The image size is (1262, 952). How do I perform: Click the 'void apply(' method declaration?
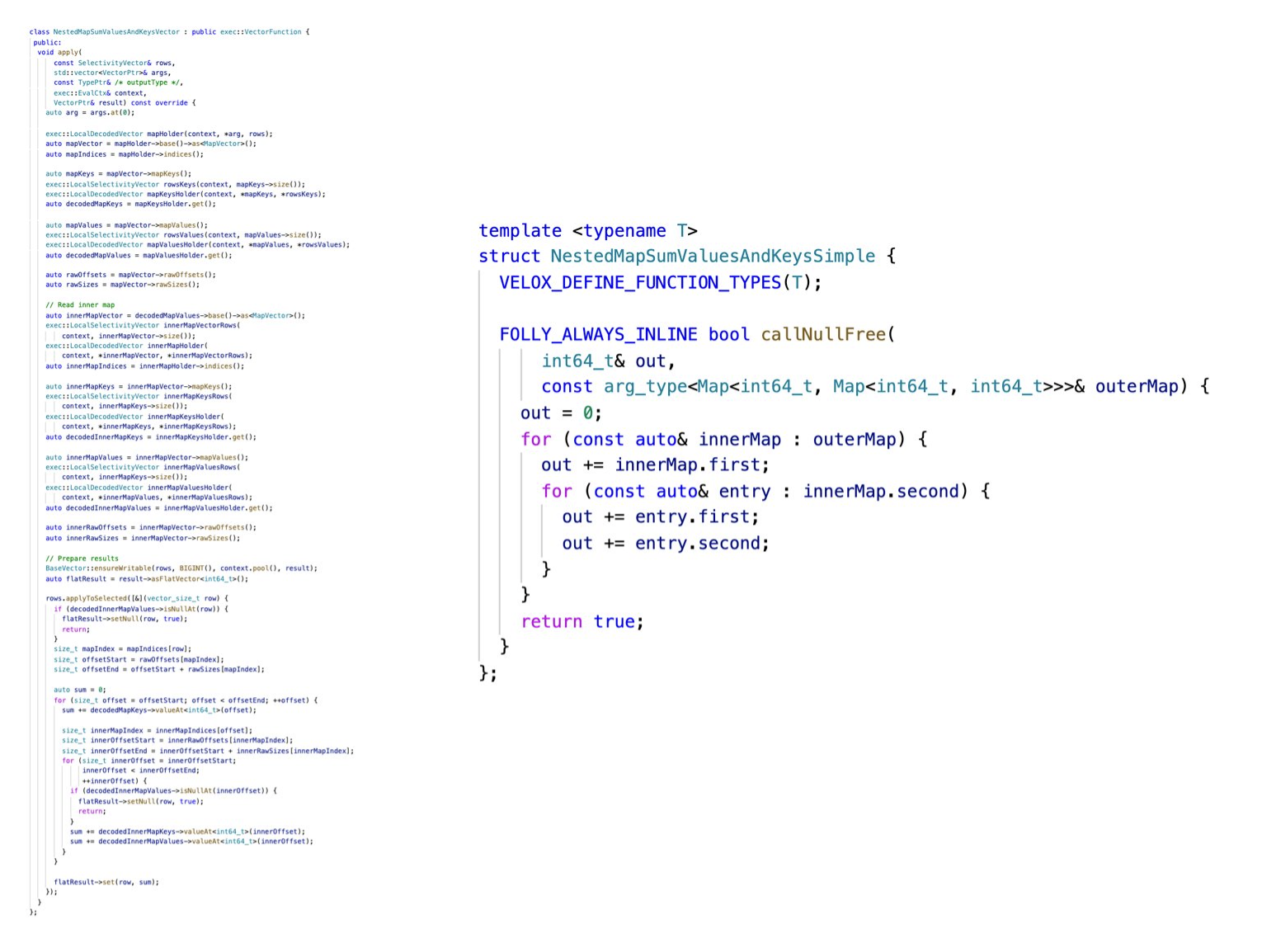coord(59,53)
